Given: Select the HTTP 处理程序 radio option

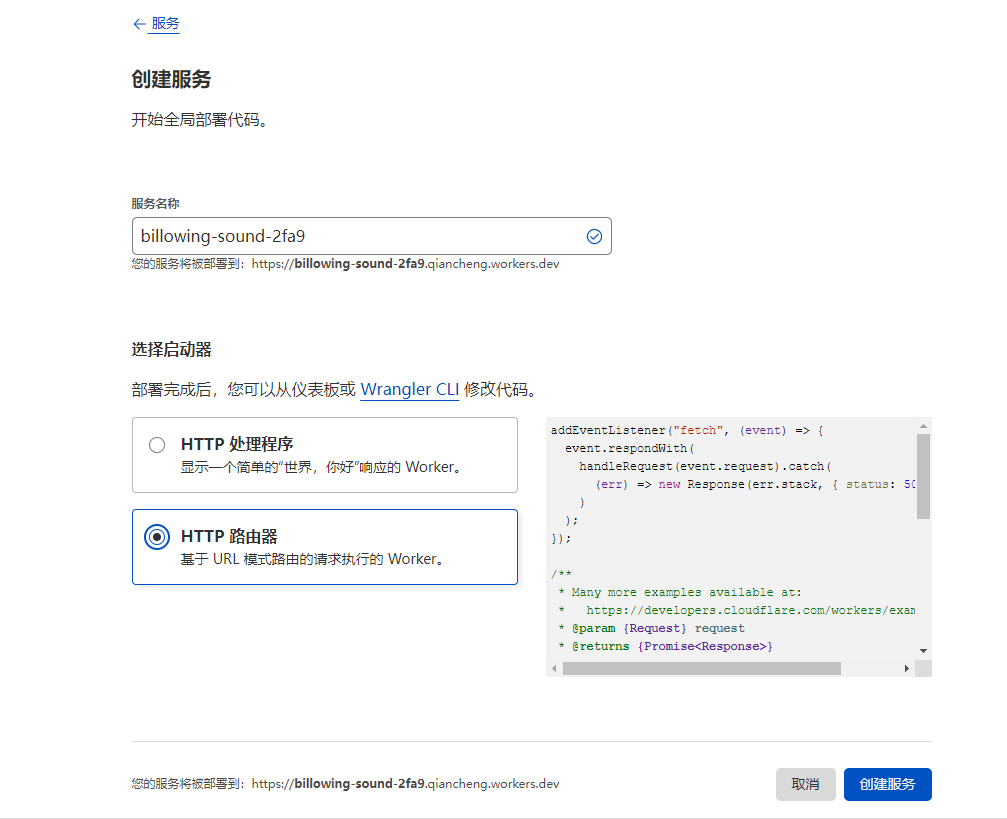Looking at the screenshot, I should pos(157,445).
